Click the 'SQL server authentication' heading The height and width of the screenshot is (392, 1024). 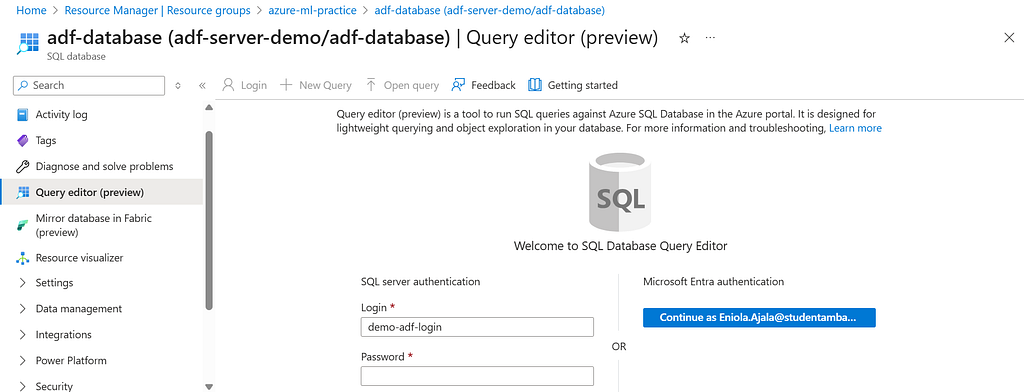point(421,282)
